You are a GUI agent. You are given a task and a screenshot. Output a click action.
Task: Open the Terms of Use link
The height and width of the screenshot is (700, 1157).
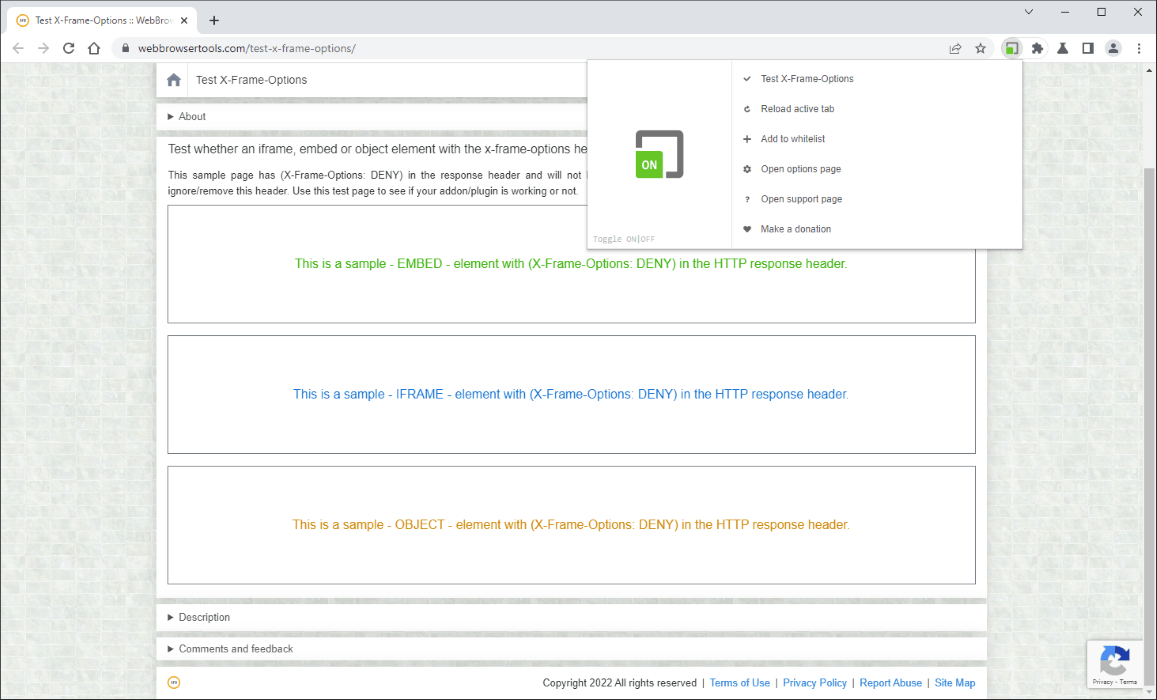[x=739, y=683]
